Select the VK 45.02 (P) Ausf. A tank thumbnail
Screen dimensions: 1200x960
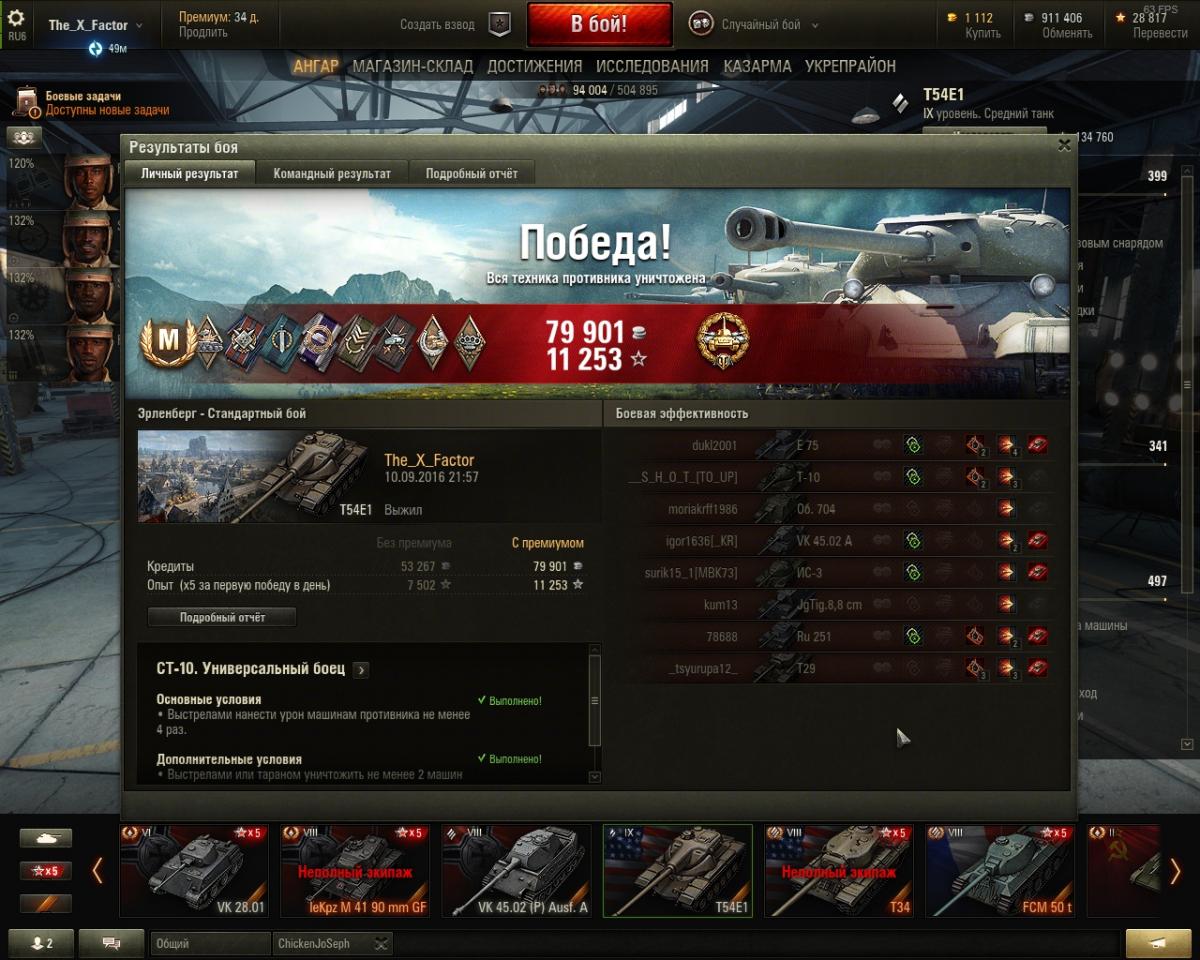point(515,871)
